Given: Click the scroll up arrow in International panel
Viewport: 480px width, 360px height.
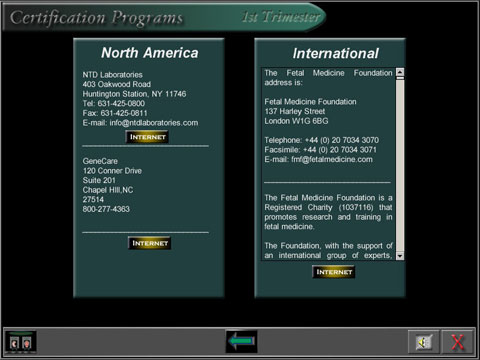Looking at the screenshot, I should point(400,72).
